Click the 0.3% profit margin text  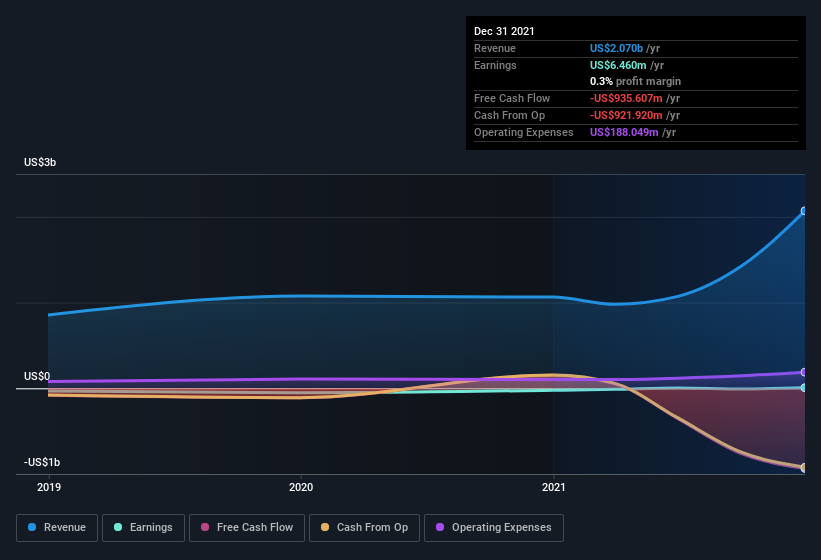[x=635, y=81]
